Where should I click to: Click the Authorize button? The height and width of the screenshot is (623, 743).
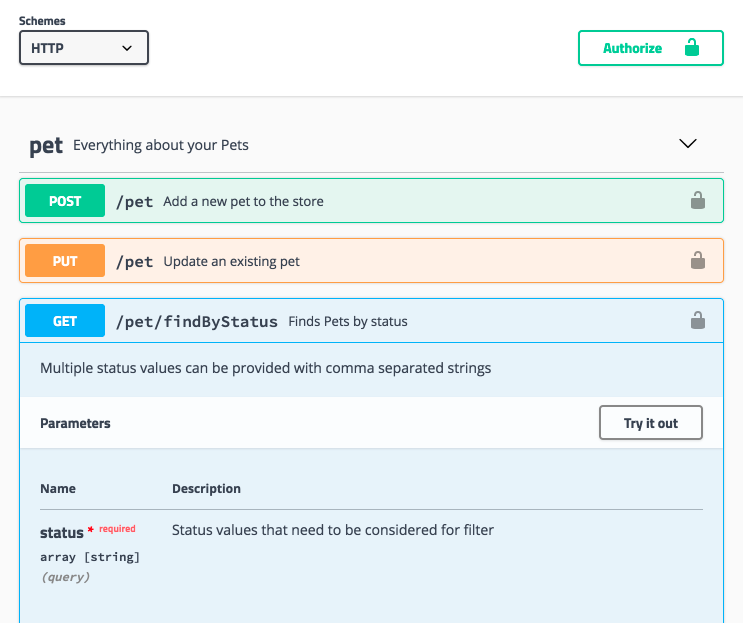(x=651, y=48)
